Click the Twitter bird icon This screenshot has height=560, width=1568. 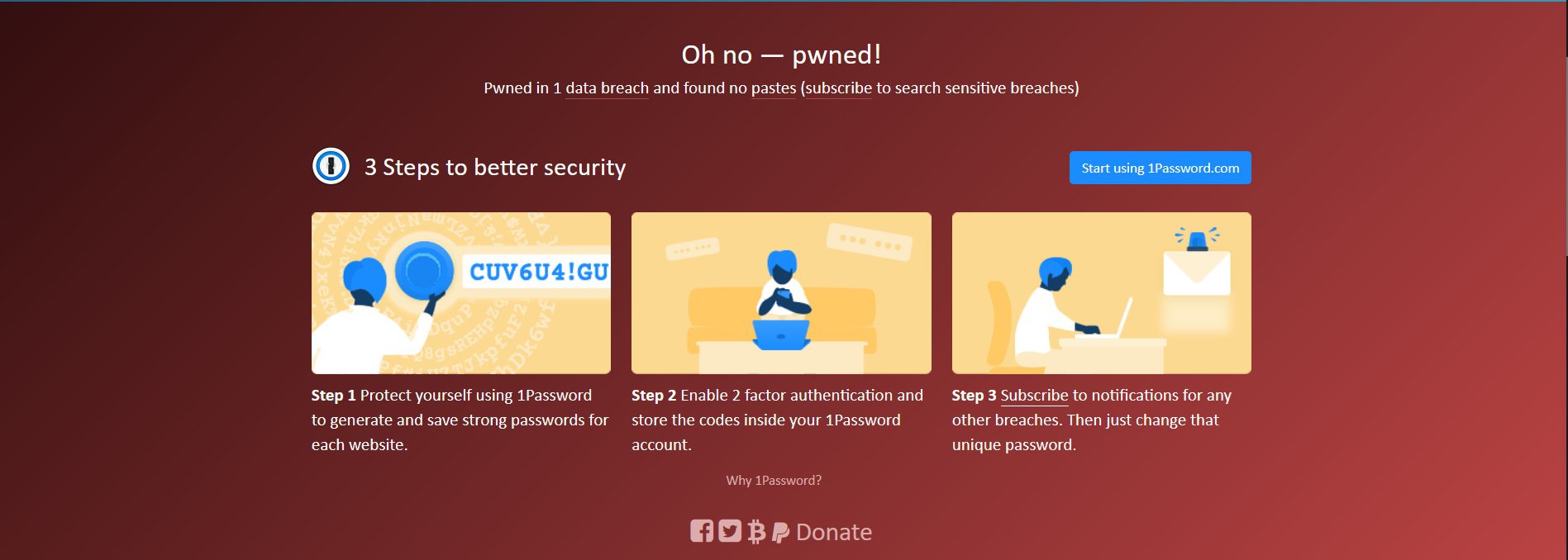(729, 531)
